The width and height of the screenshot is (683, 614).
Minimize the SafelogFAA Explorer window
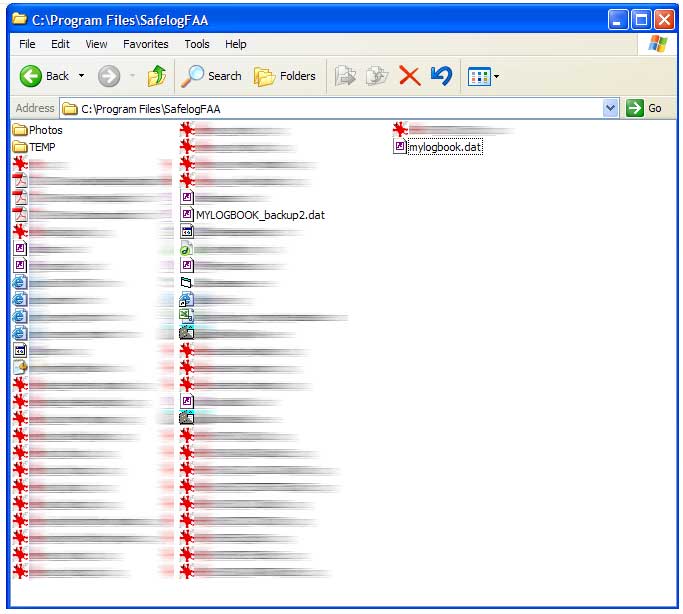point(618,20)
